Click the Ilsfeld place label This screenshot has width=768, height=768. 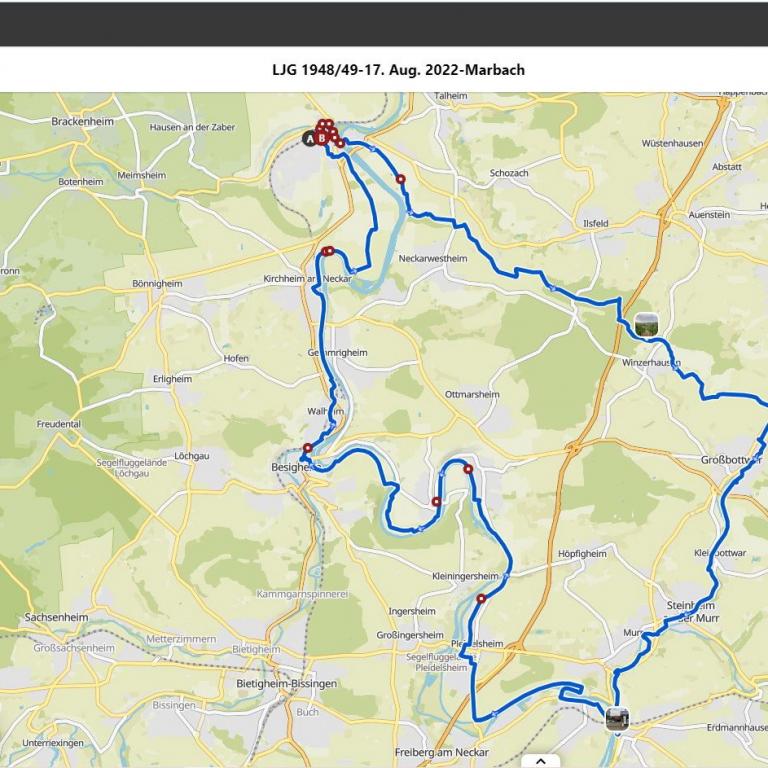pos(596,223)
